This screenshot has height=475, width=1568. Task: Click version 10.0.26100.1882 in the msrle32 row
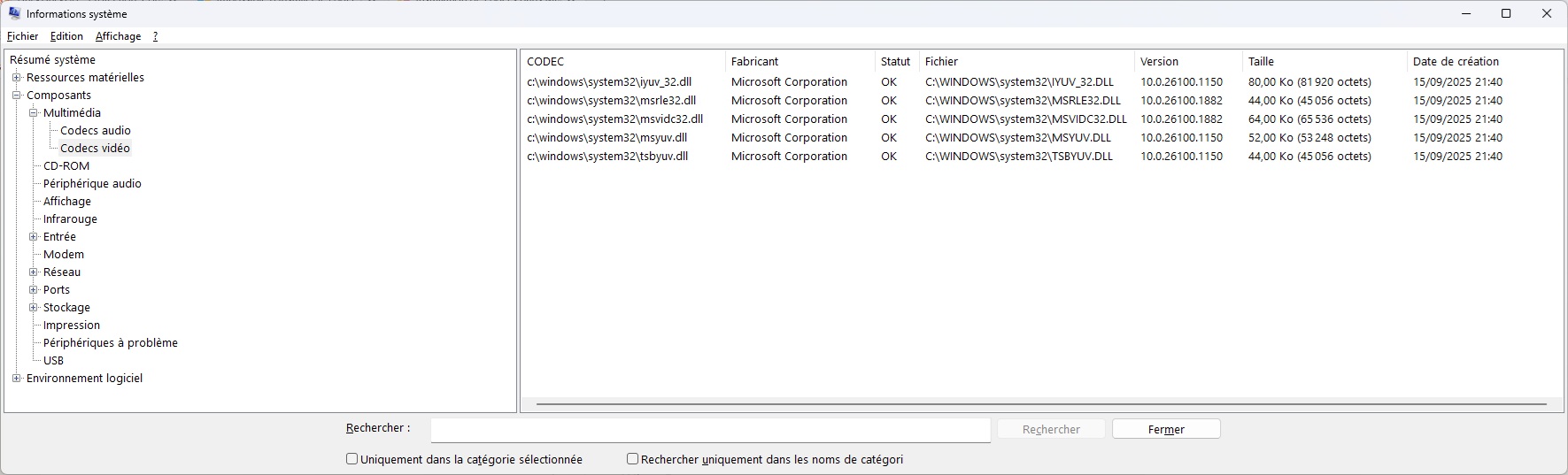1181,100
